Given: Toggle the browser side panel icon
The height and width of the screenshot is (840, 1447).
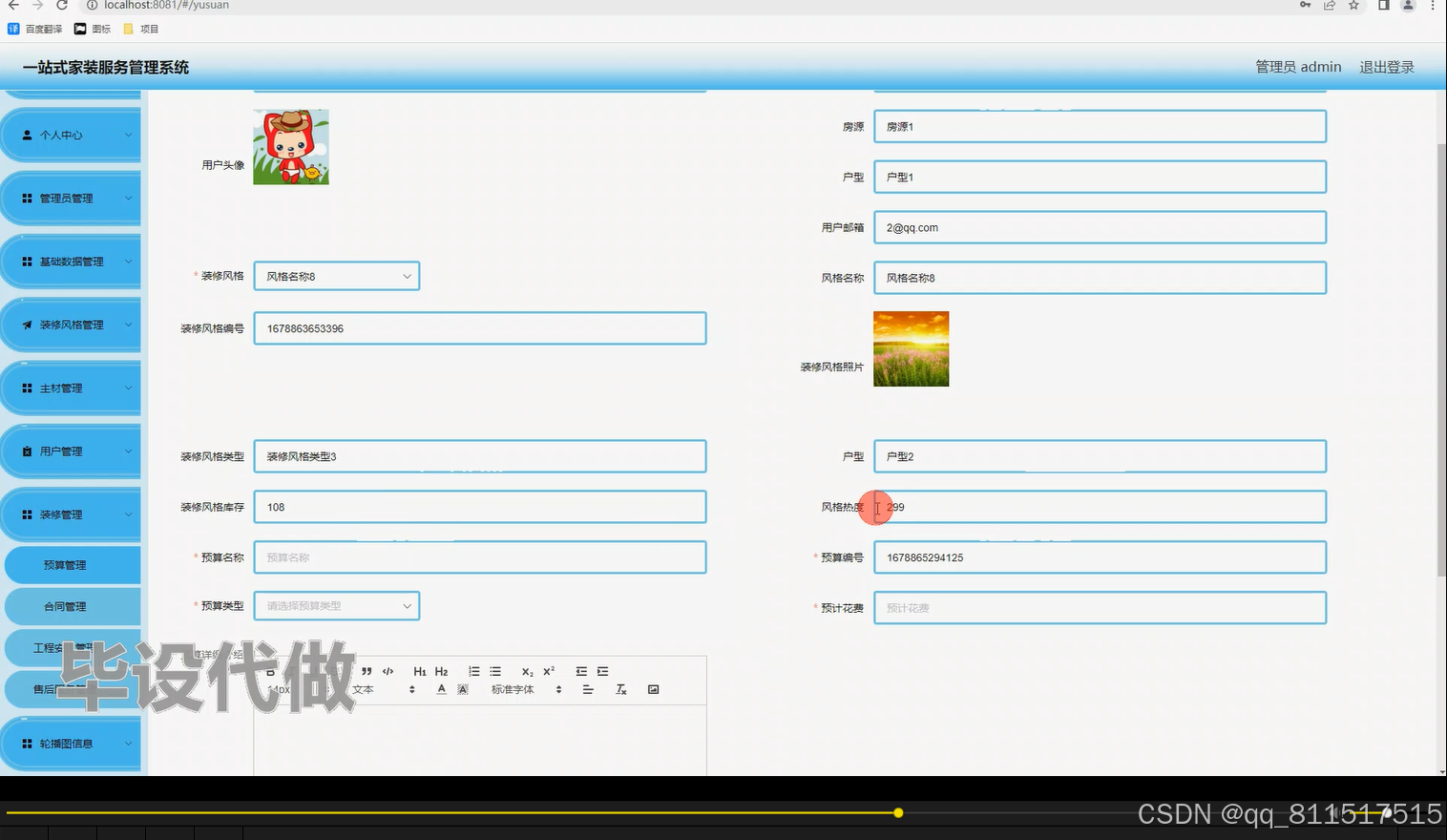Looking at the screenshot, I should (1383, 5).
